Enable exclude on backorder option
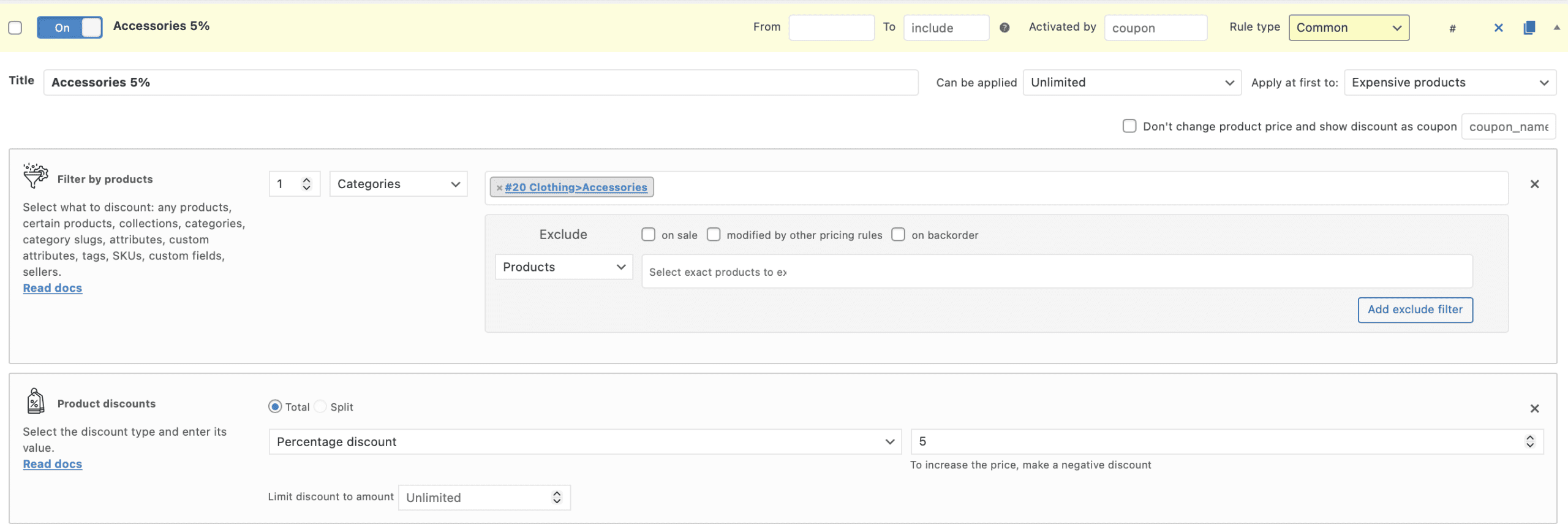The width and height of the screenshot is (1568, 532). pyautogui.click(x=898, y=235)
